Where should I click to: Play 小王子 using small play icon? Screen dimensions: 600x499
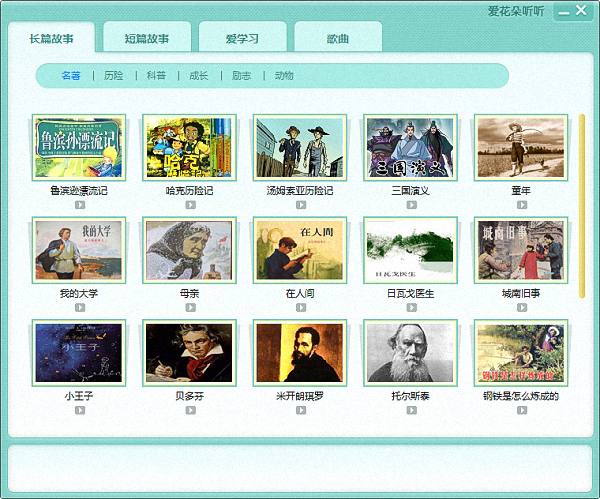(x=79, y=410)
